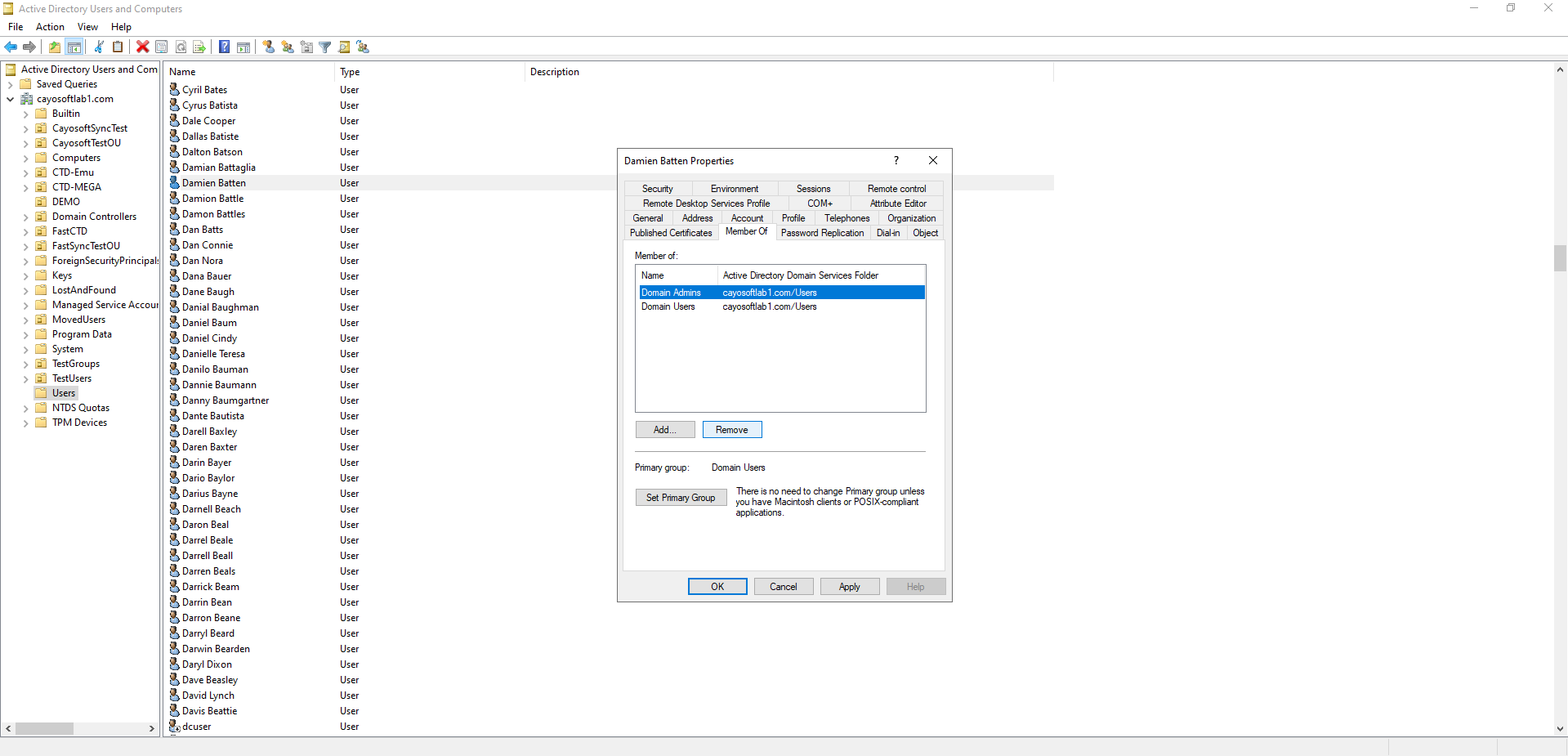Click the blue Help question mark icon
Image resolution: width=1568 pixels, height=756 pixels.
tap(224, 47)
